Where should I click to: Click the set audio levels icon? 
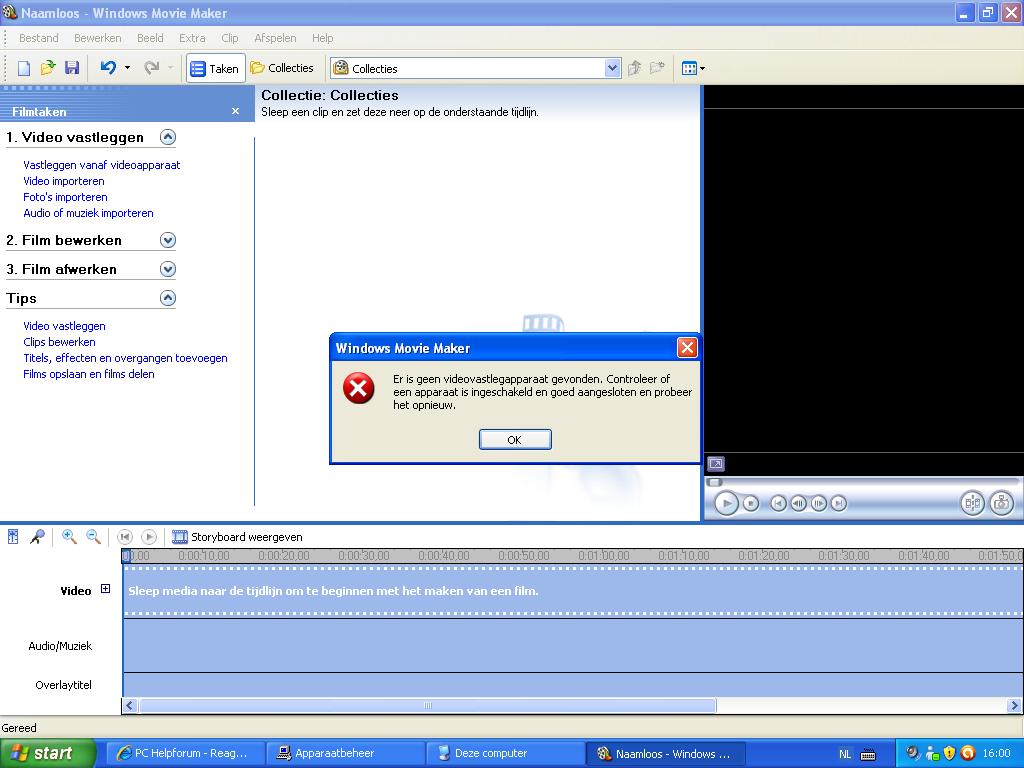(x=13, y=537)
